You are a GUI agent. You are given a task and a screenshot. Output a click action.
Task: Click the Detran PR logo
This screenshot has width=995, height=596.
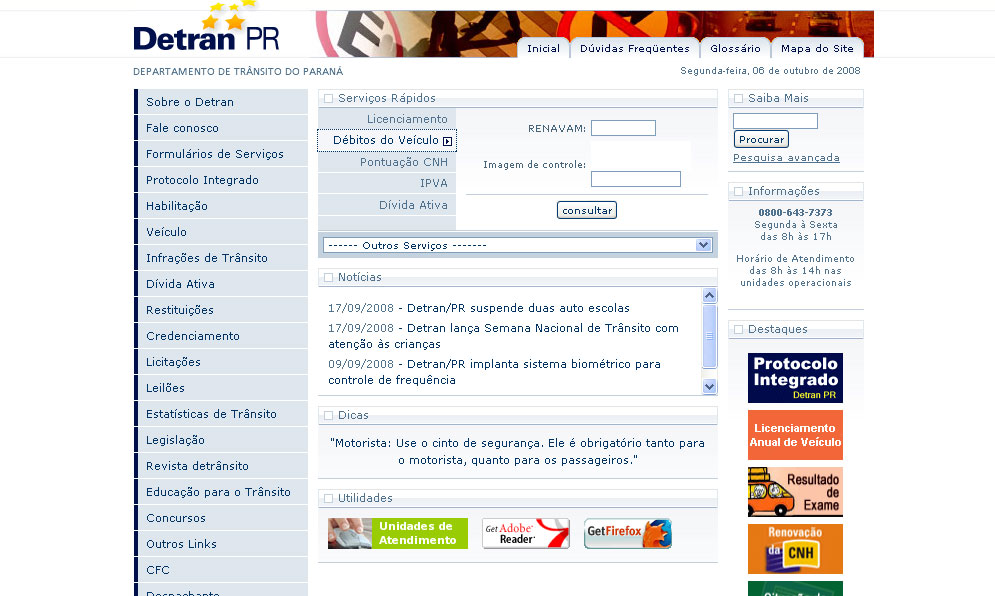pyautogui.click(x=206, y=32)
